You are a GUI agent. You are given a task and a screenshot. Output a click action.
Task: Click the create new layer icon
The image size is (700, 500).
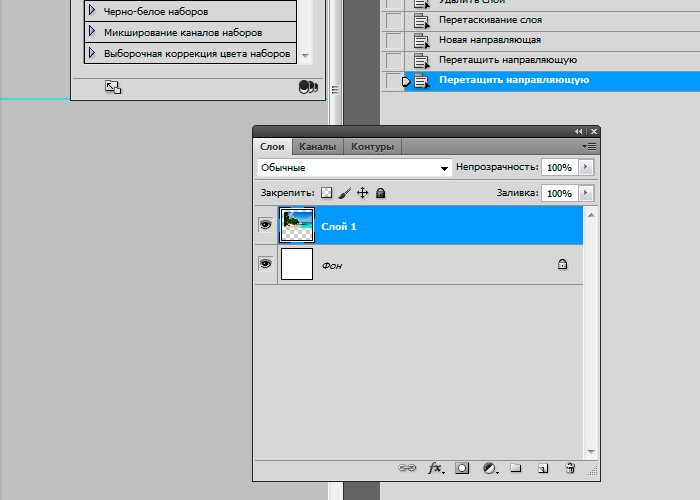[x=543, y=467]
